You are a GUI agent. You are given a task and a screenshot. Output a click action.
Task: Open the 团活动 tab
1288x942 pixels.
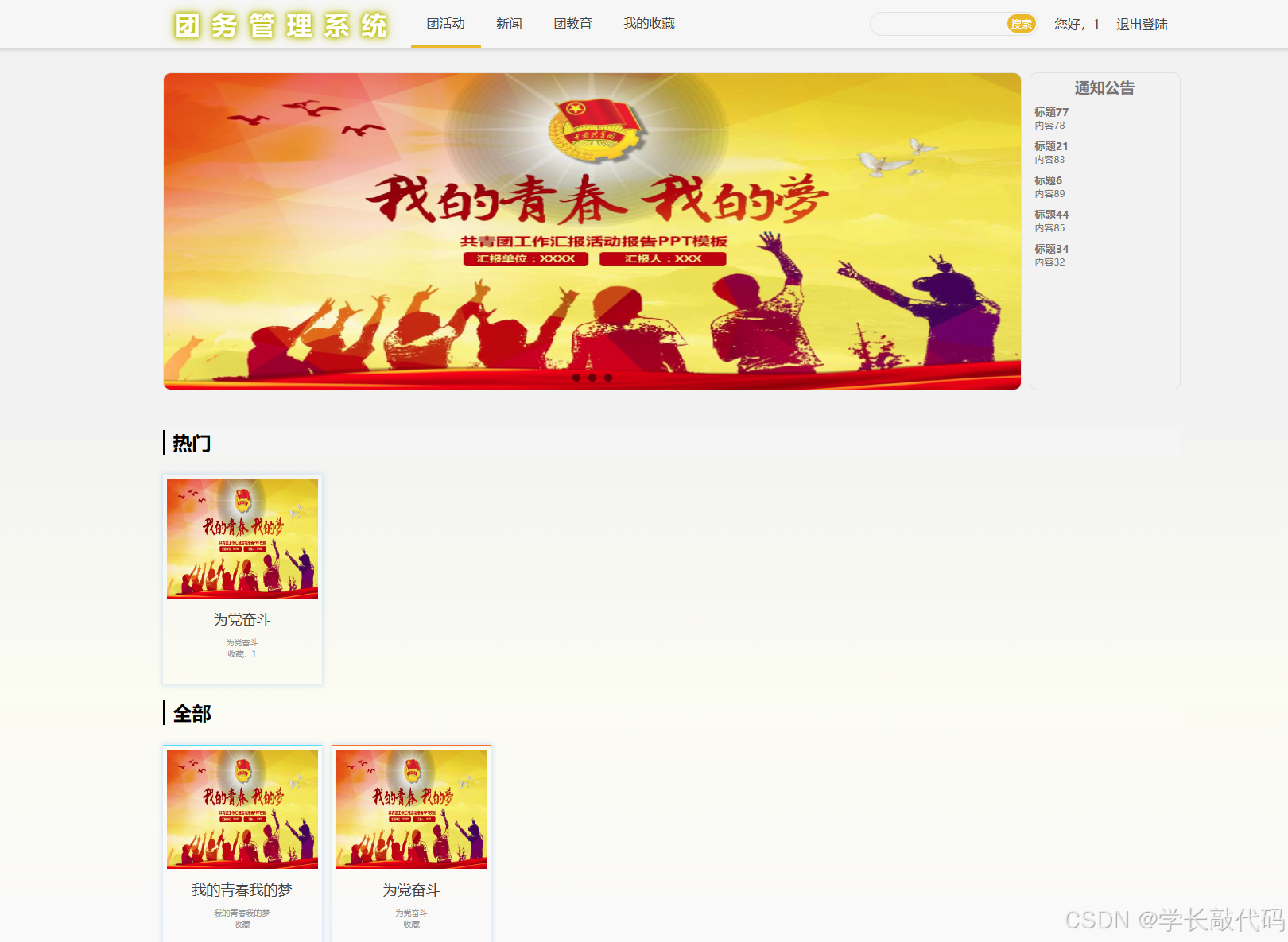click(x=444, y=24)
